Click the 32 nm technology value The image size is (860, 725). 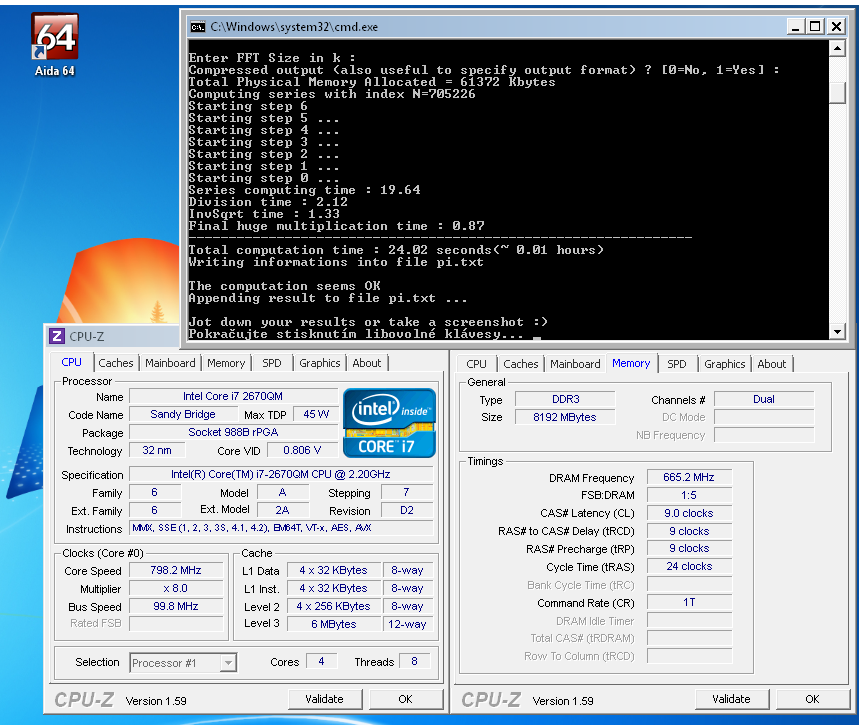(x=157, y=451)
